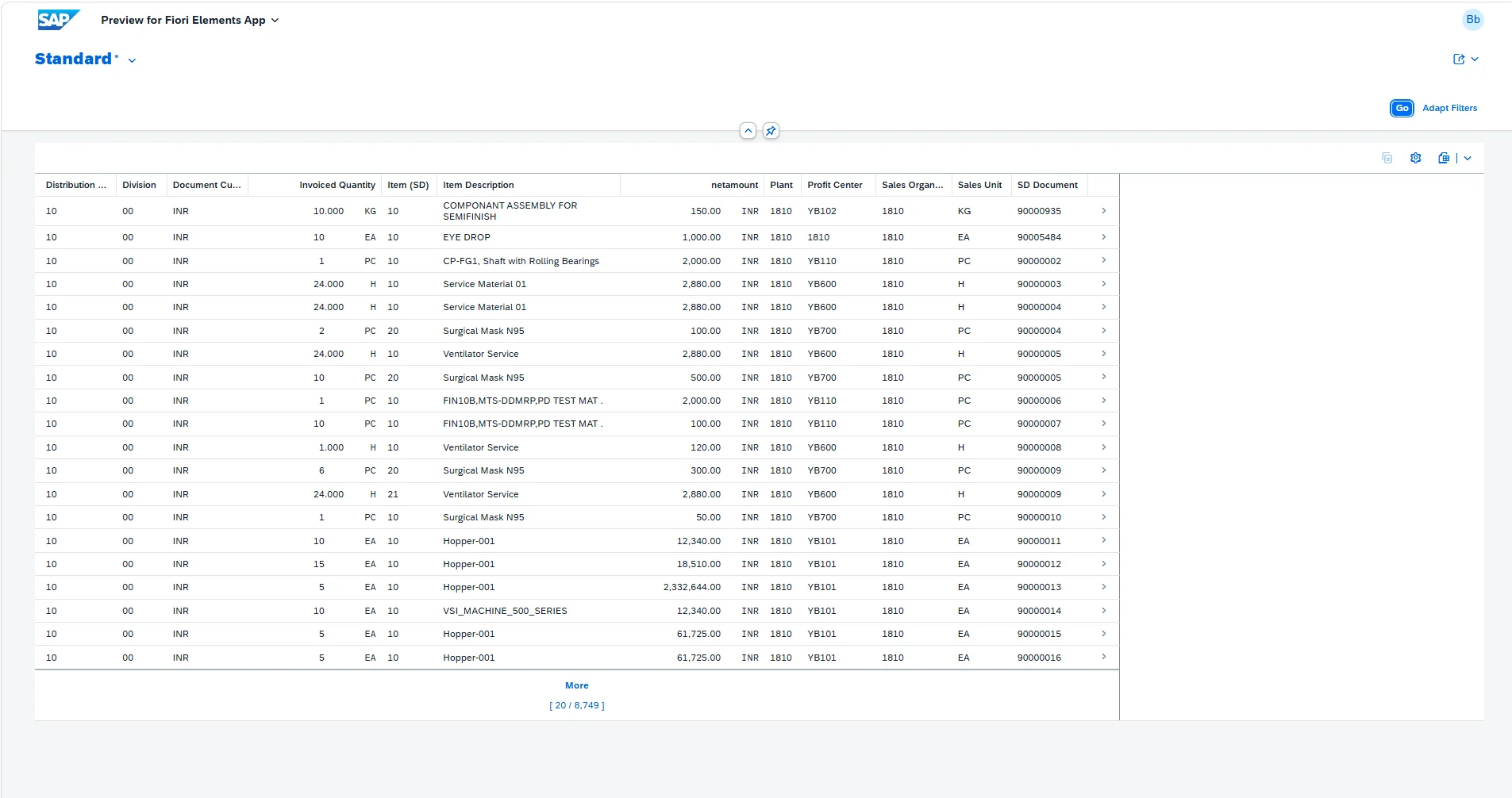Open table settings gear
The image size is (1512, 798).
tap(1415, 158)
